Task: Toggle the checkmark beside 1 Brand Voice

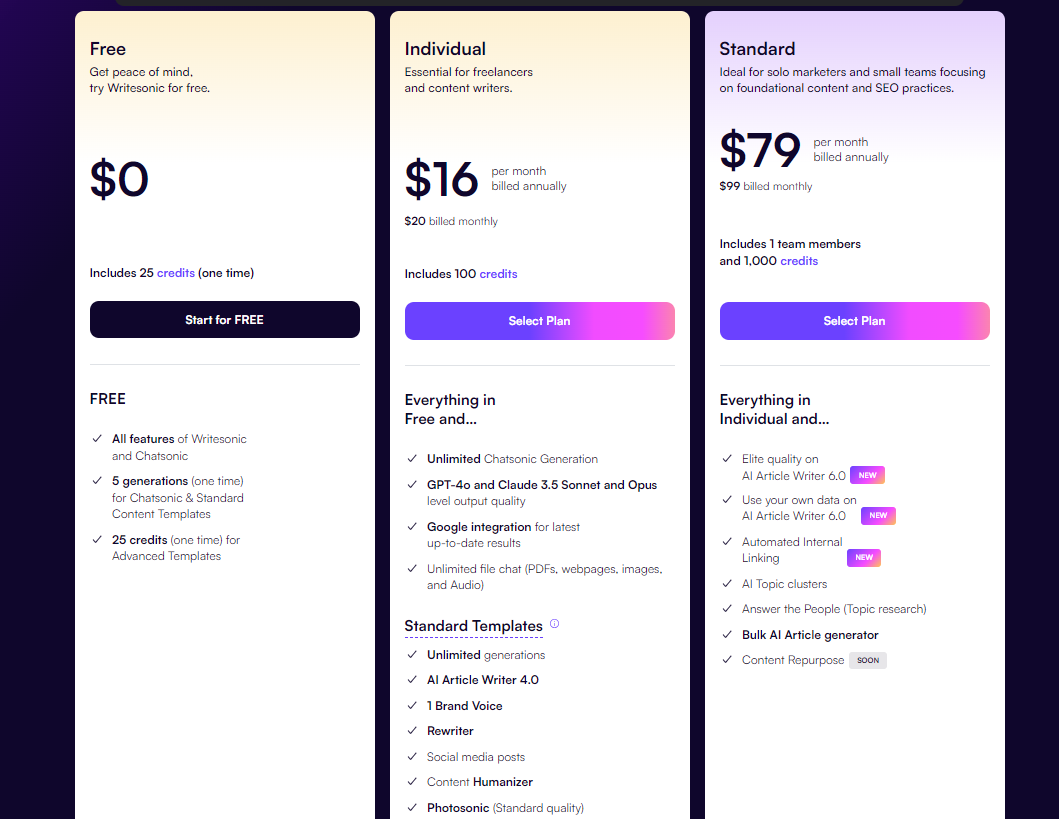Action: [x=411, y=705]
